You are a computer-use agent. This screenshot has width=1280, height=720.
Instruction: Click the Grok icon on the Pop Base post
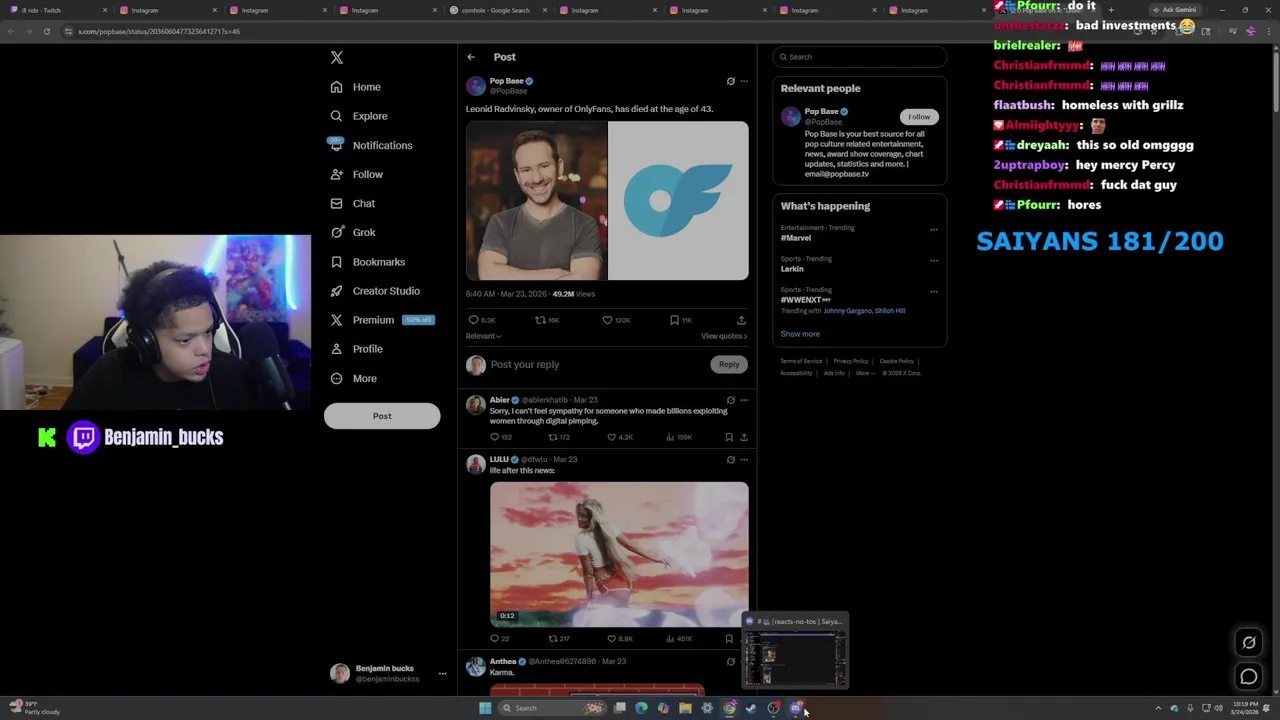click(730, 81)
